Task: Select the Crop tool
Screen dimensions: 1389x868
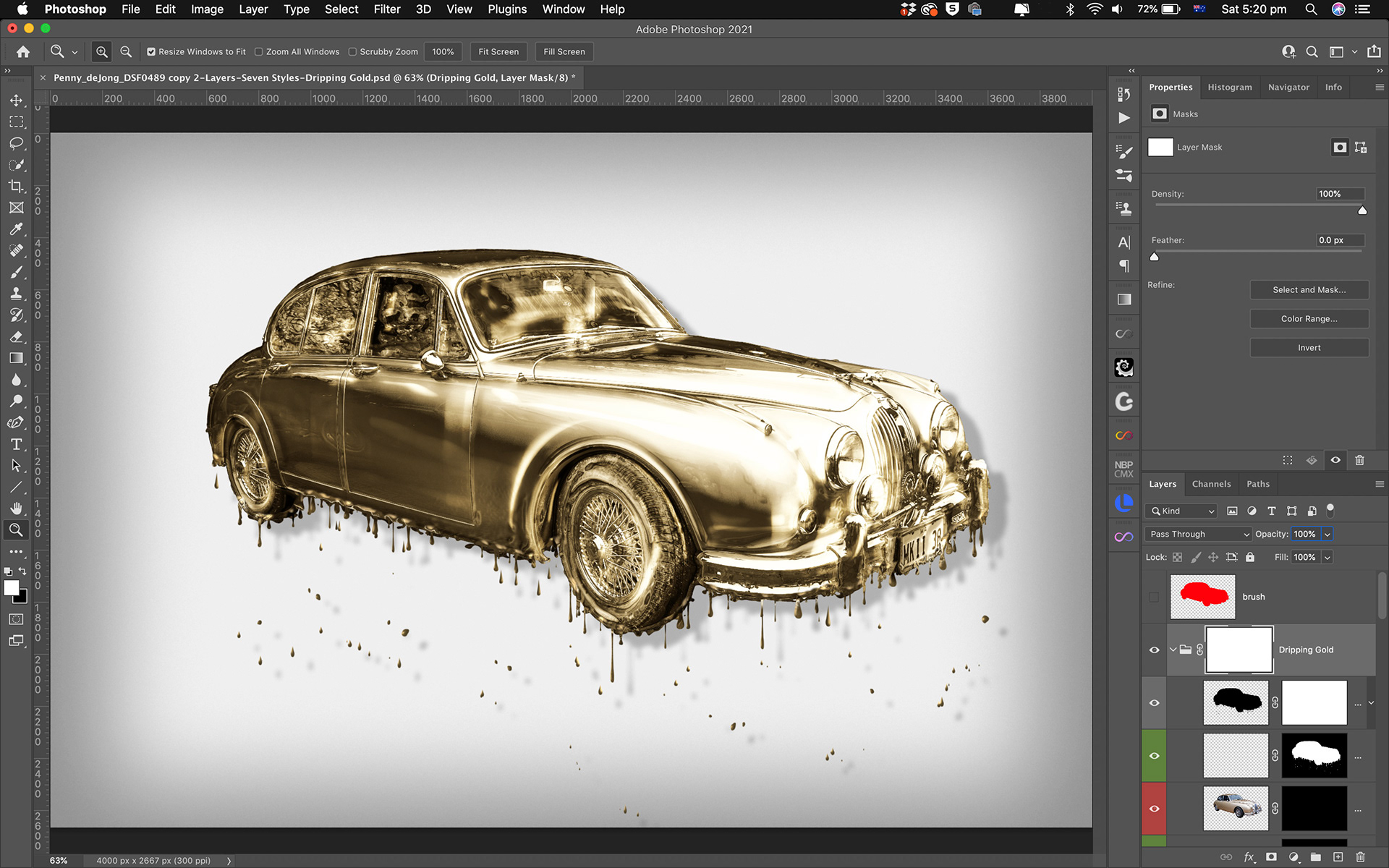Action: (x=16, y=187)
